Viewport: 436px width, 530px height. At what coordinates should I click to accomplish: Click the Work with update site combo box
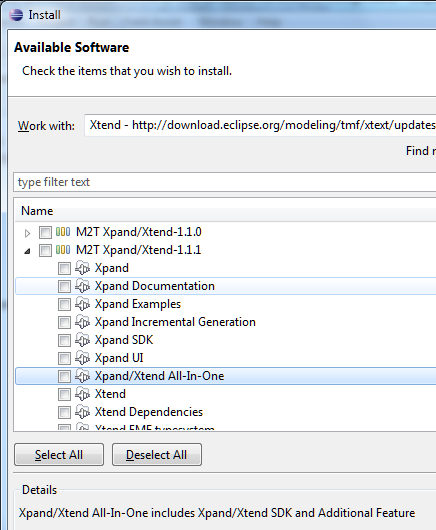click(x=260, y=125)
